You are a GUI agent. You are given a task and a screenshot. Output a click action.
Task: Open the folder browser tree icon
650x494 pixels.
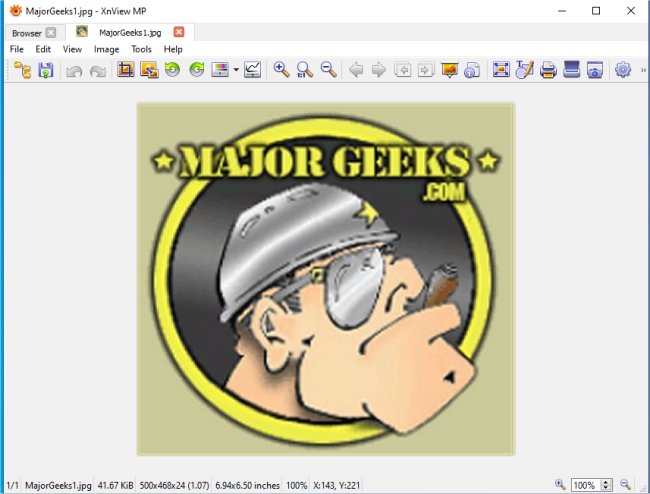[x=22, y=70]
